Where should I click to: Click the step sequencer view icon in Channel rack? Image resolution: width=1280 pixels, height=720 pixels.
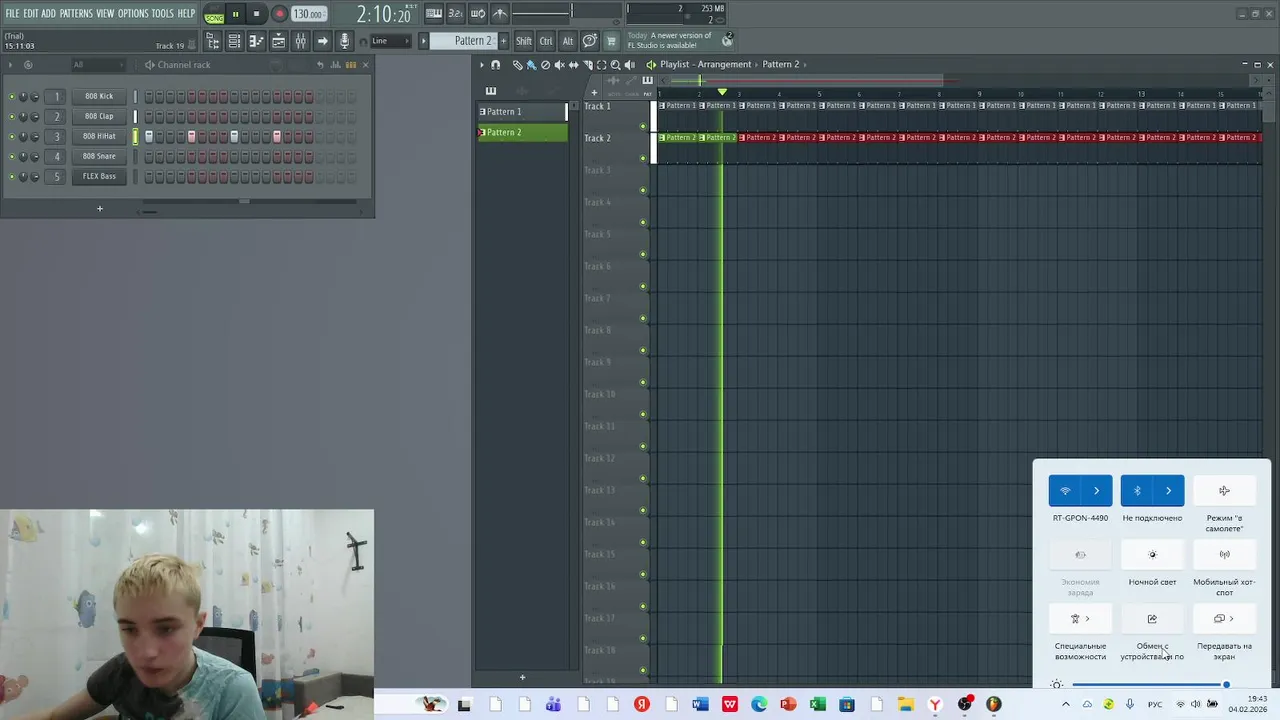tap(351, 65)
